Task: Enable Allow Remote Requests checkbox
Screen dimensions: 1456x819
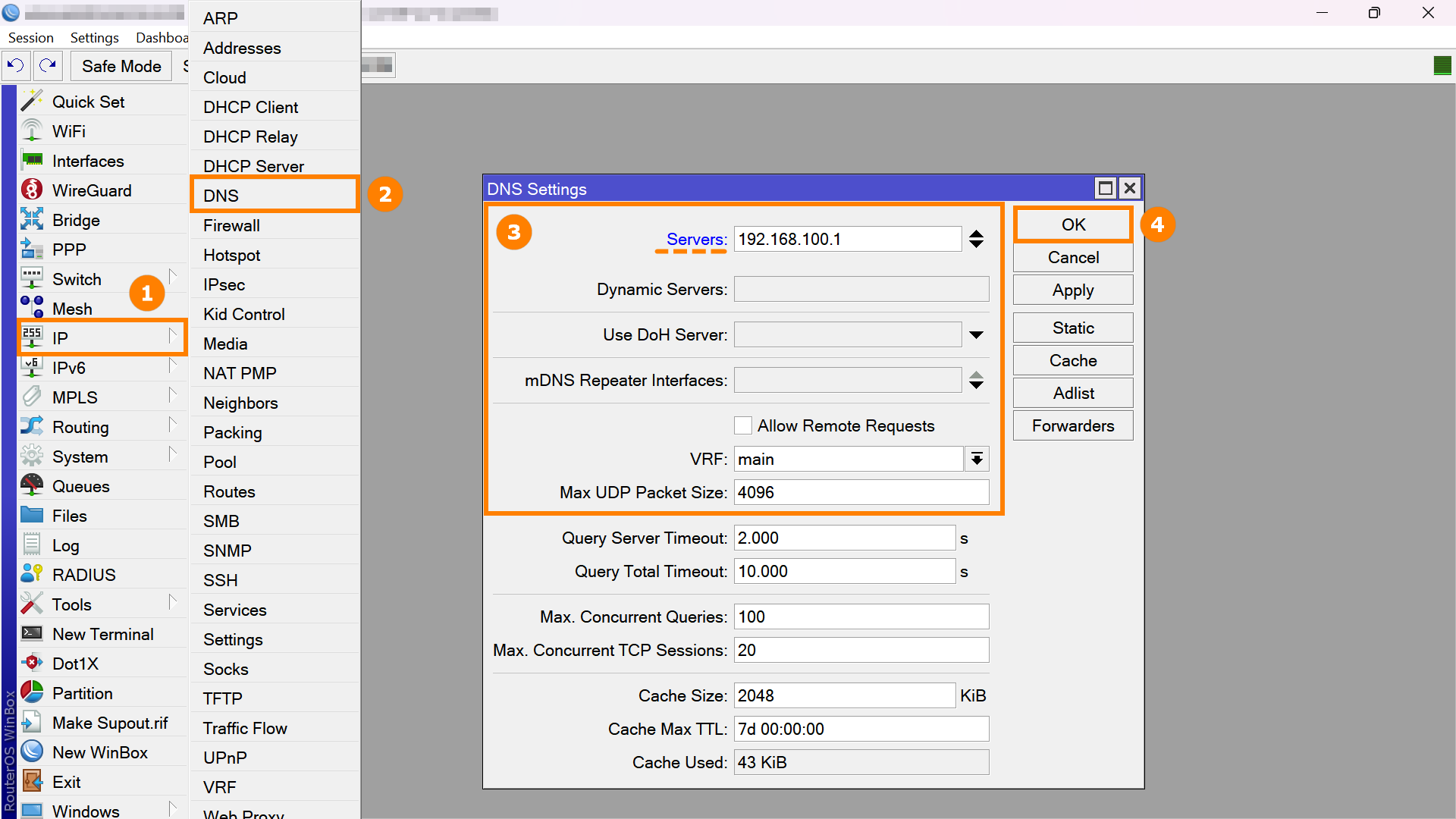Action: [743, 426]
